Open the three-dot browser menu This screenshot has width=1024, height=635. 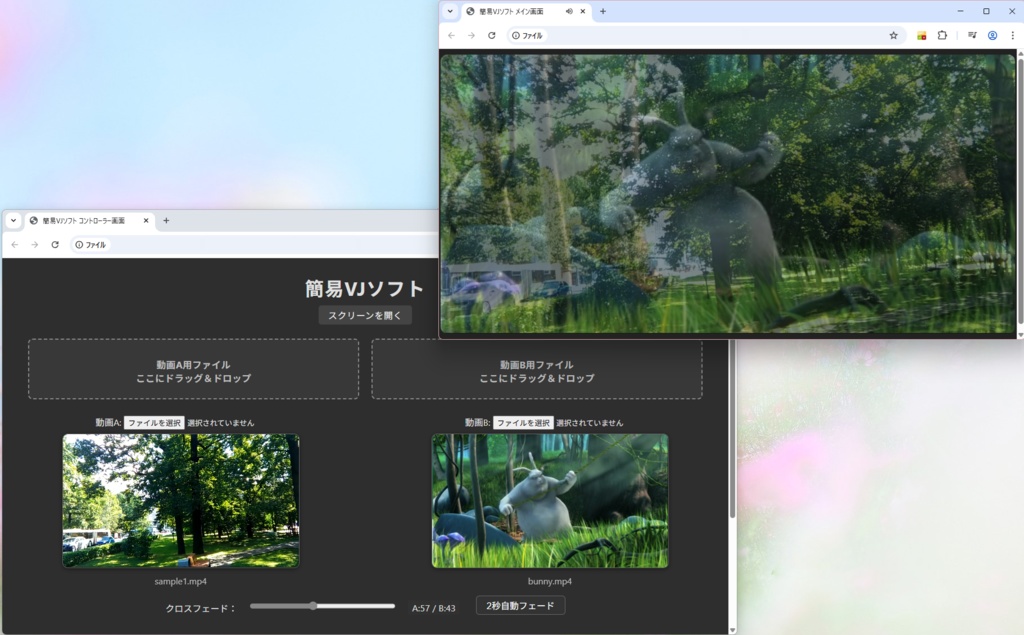coord(1015,35)
